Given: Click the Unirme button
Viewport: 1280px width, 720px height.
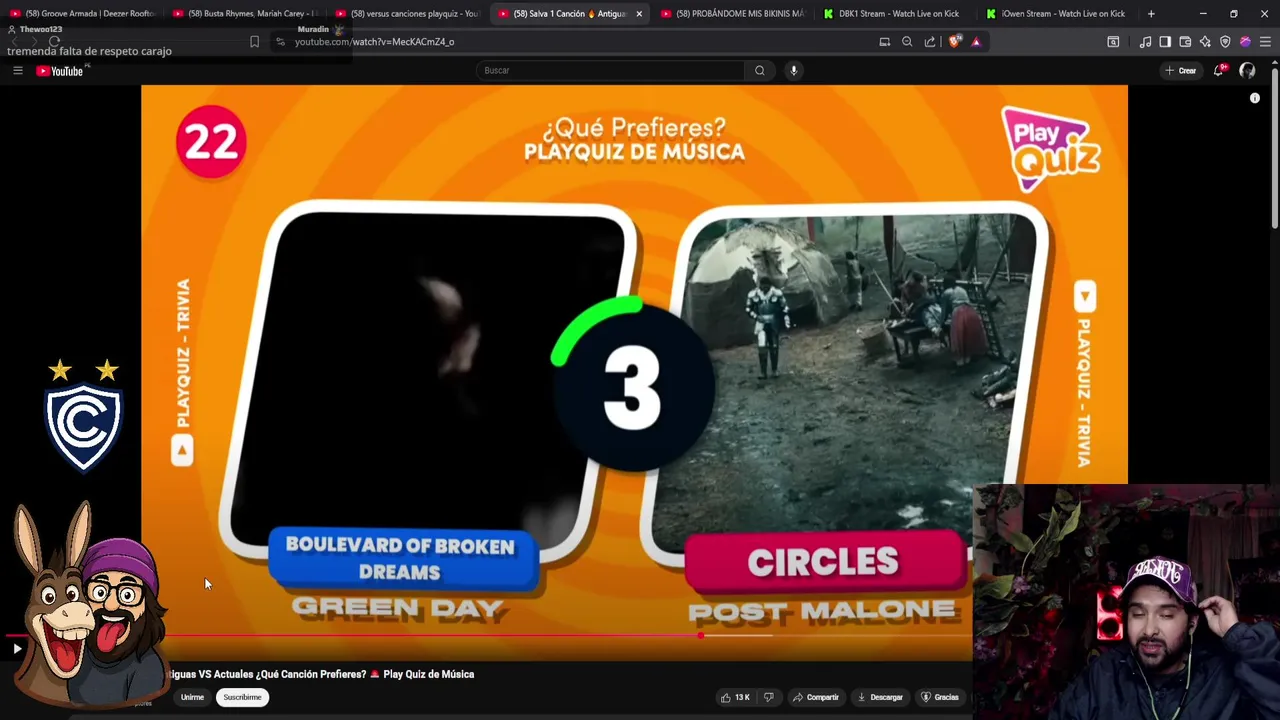Looking at the screenshot, I should coord(192,697).
